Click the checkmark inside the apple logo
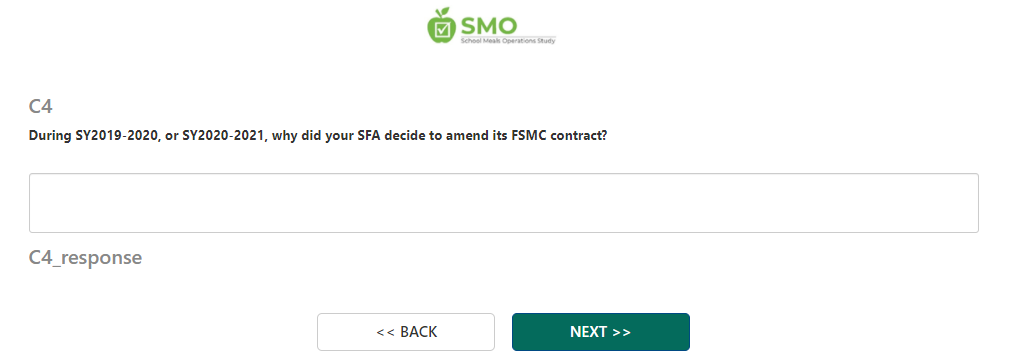The height and width of the screenshot is (362, 1014). 443,29
